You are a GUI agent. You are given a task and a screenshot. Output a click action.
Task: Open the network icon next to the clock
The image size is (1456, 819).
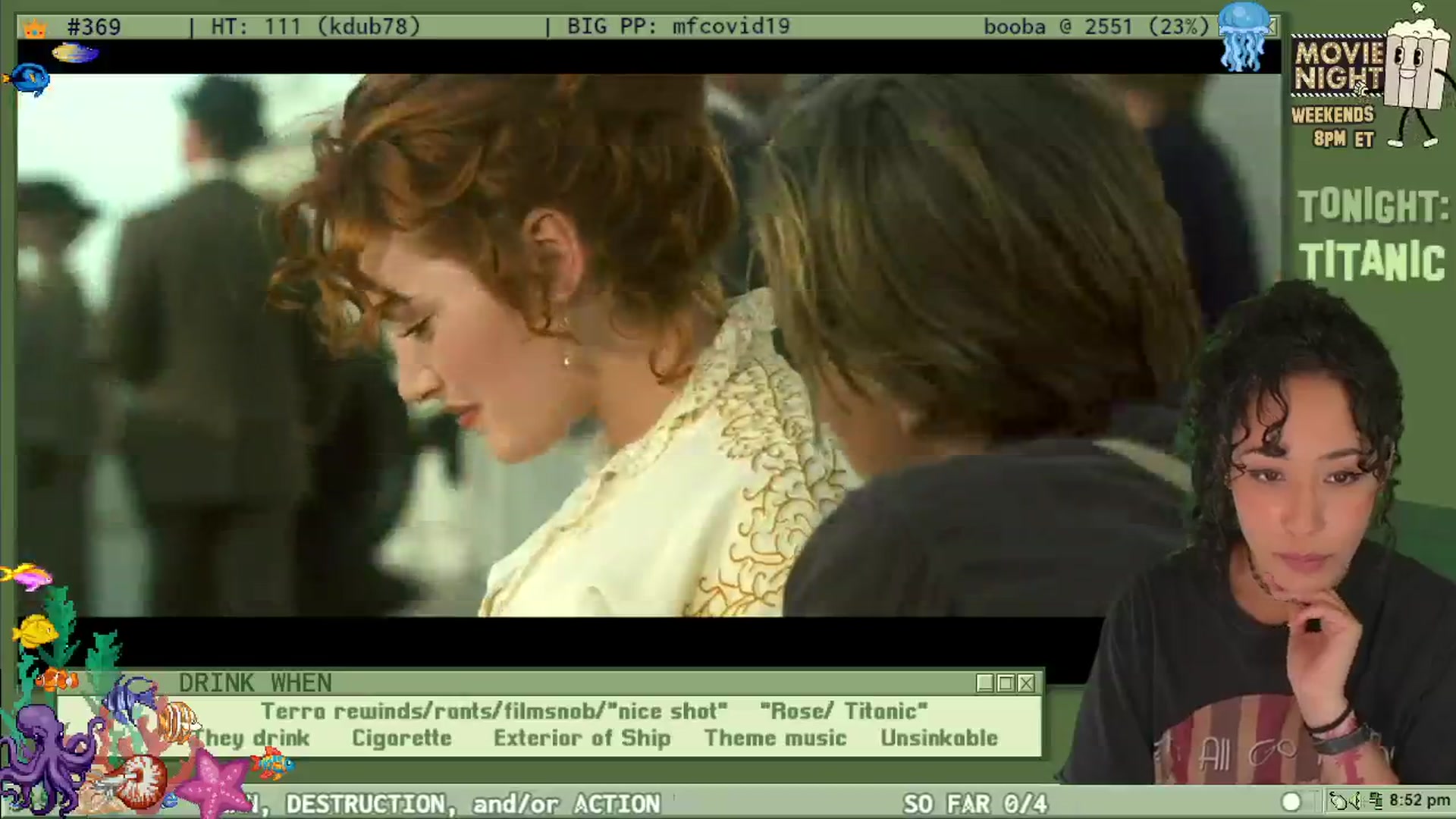click(x=1377, y=801)
